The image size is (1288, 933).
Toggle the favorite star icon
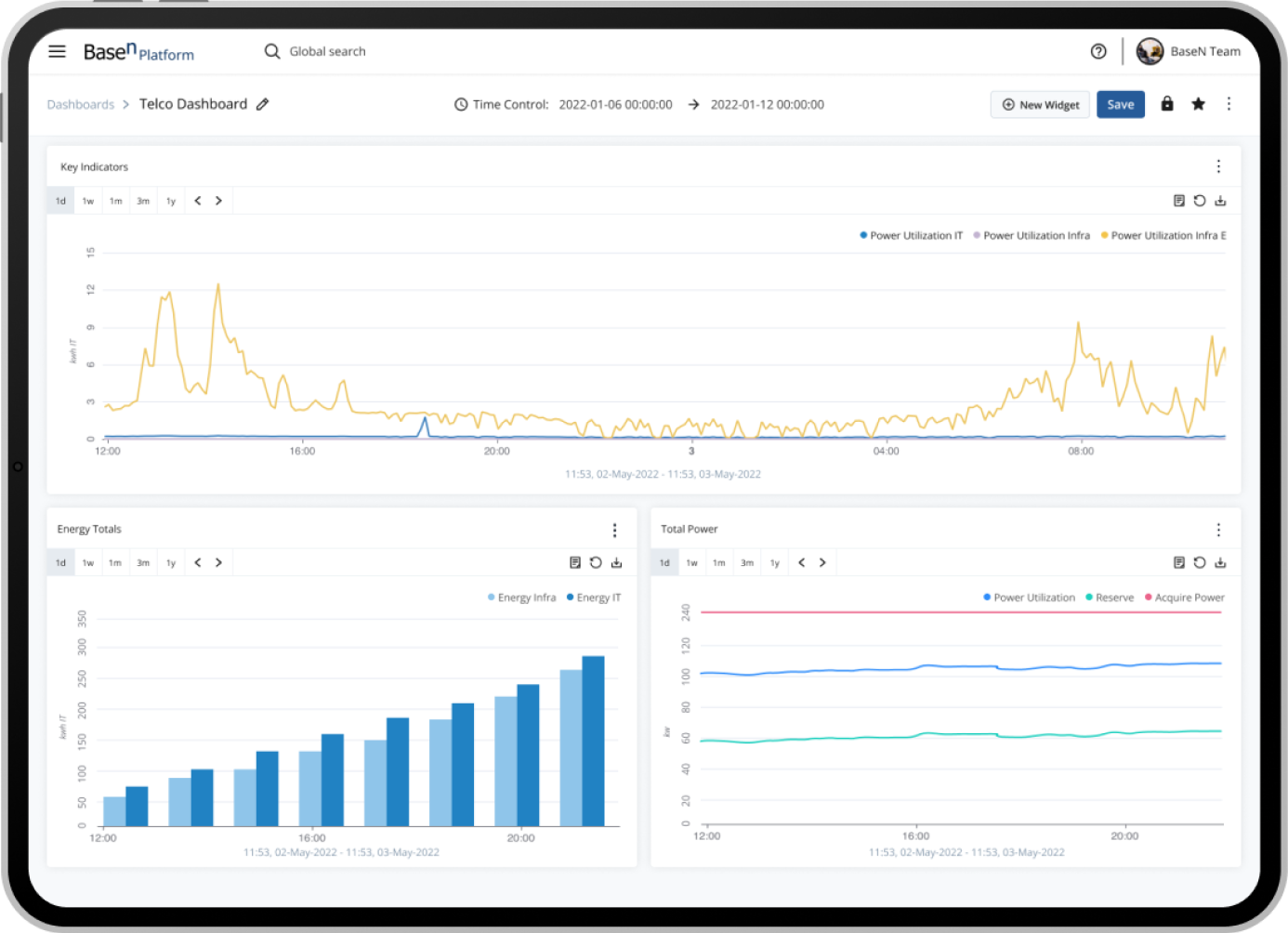pyautogui.click(x=1199, y=103)
